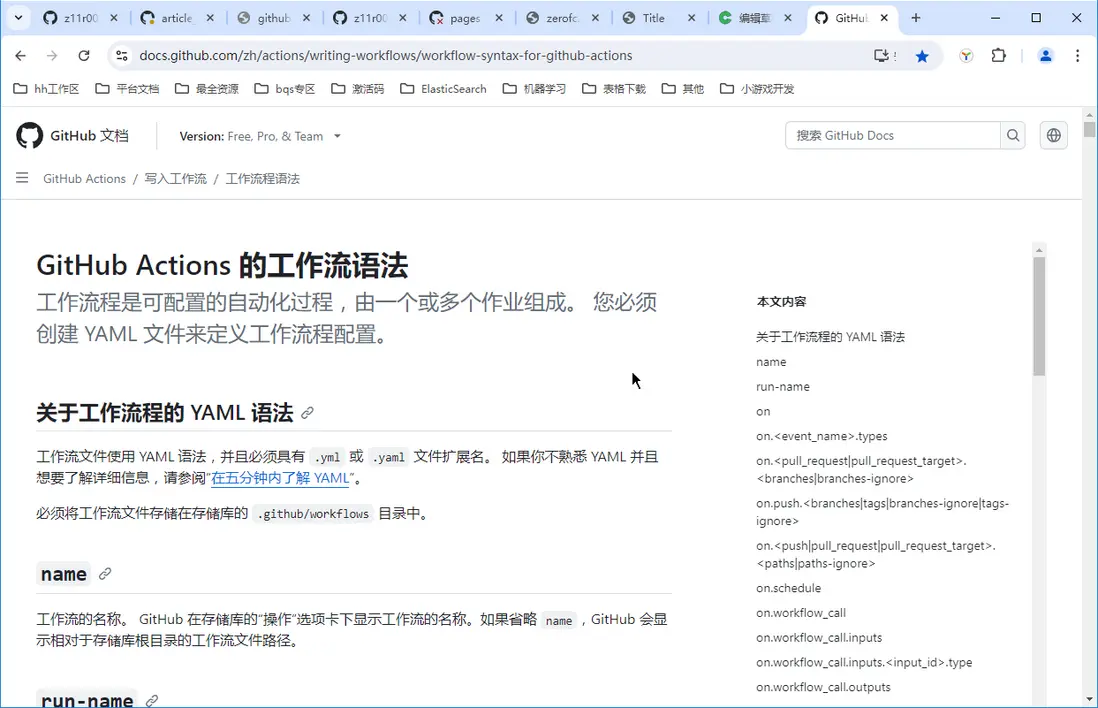The image size is (1098, 708).
Task: Click the anchor link icon beside the name heading
Action: [x=104, y=574]
